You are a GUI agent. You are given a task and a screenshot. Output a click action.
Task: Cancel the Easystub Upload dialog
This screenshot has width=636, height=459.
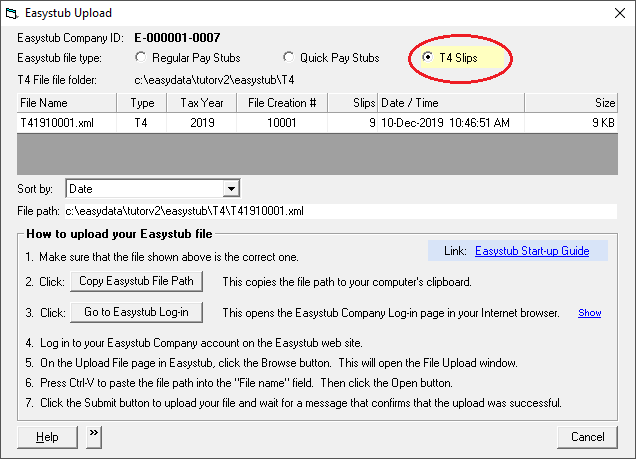(587, 437)
